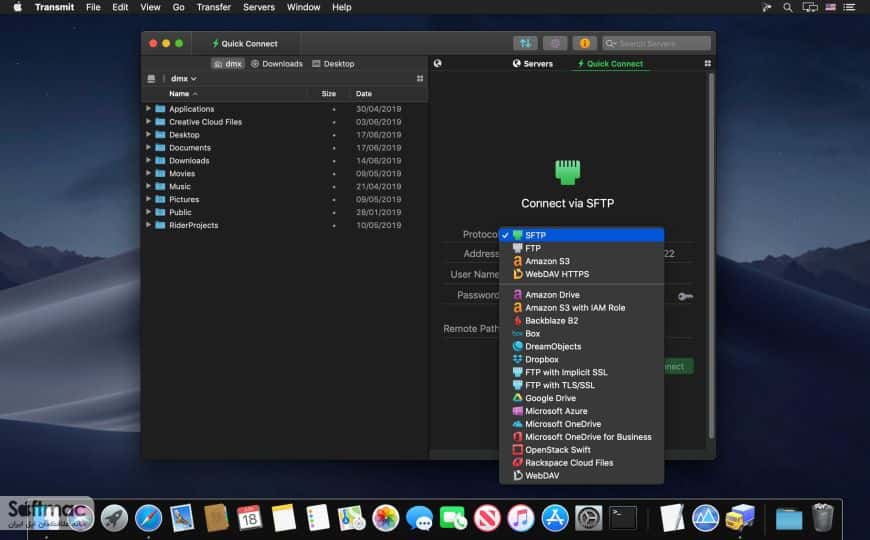Screen dimensions: 870x540
Task: Open Terminal from the Dock
Action: point(623,518)
